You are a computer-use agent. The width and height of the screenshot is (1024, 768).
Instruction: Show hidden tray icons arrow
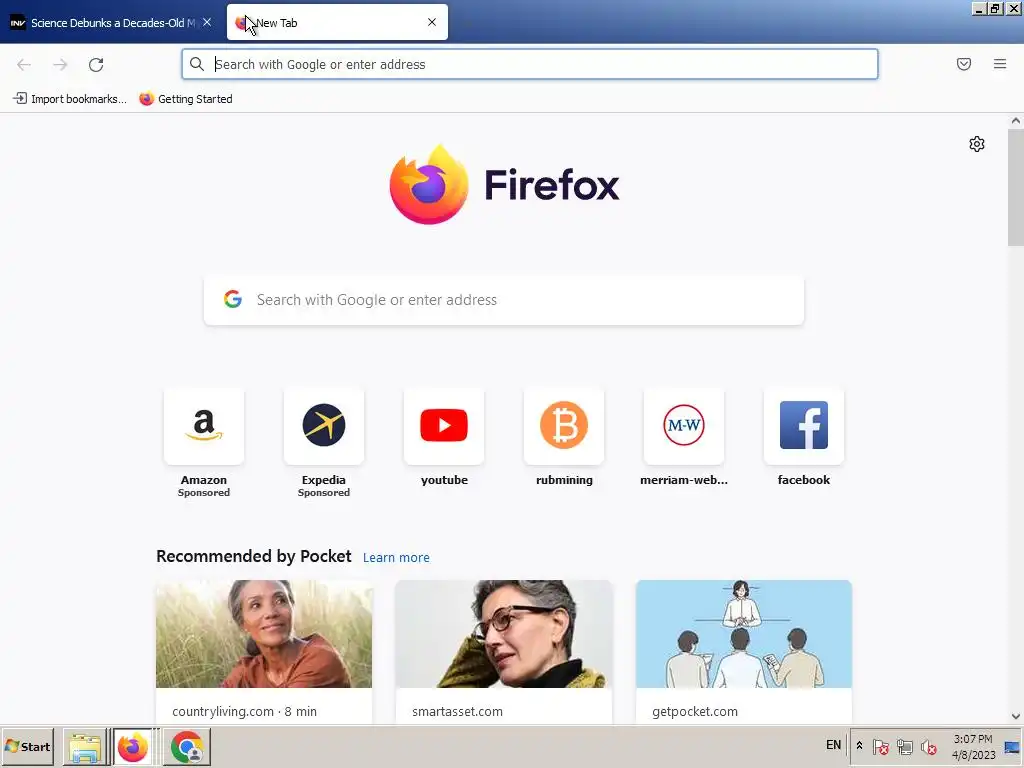pyautogui.click(x=859, y=746)
